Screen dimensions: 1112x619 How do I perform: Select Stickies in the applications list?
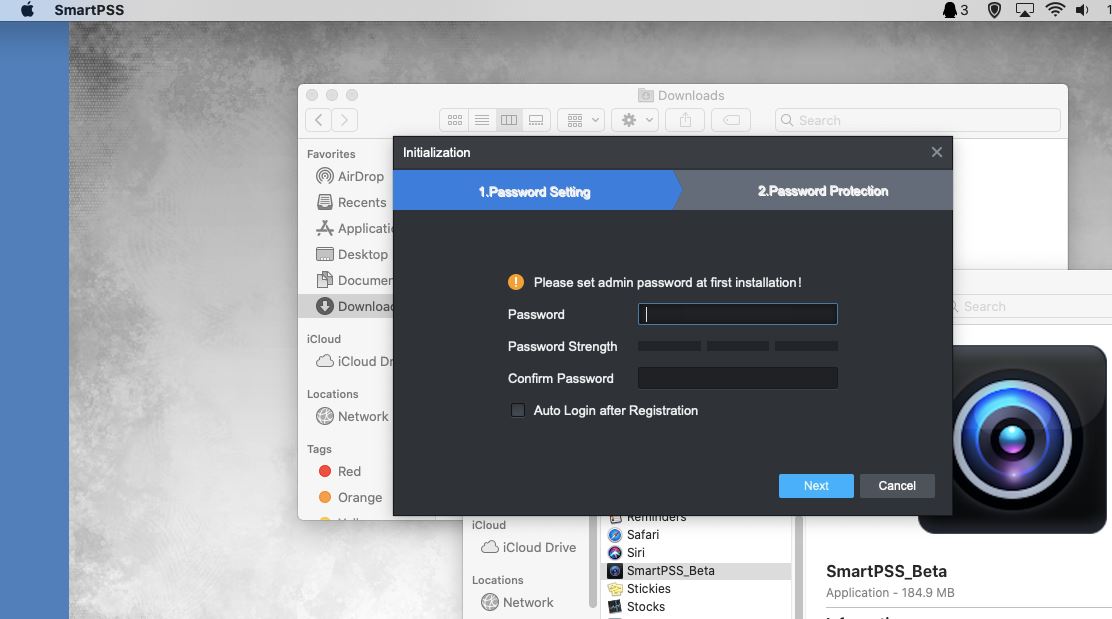point(640,589)
